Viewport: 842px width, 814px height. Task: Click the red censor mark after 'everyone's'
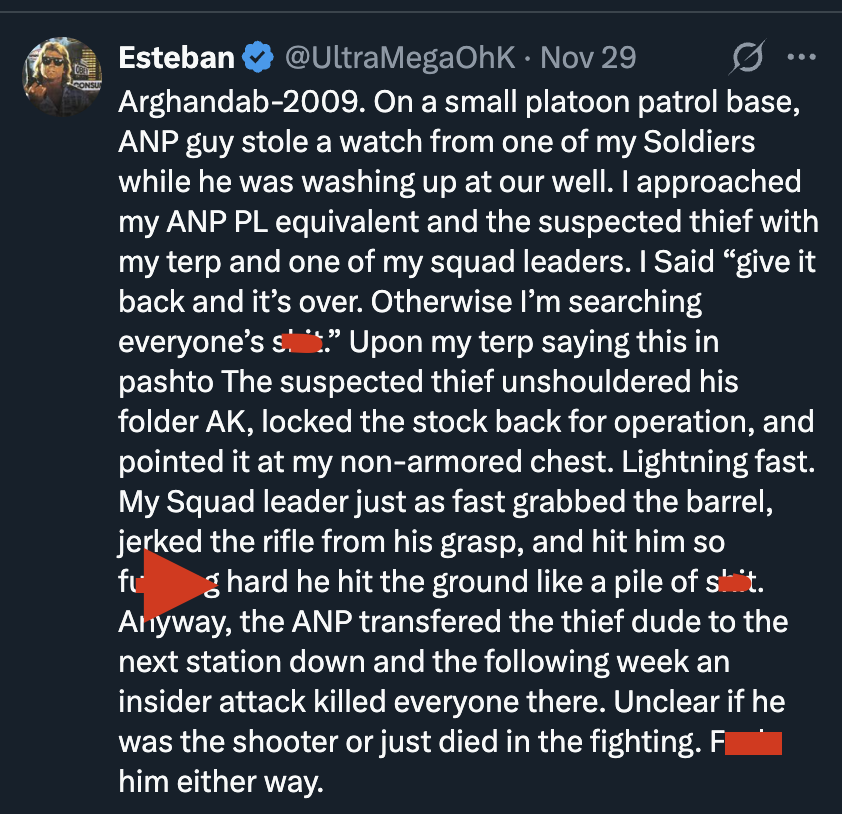coord(301,344)
